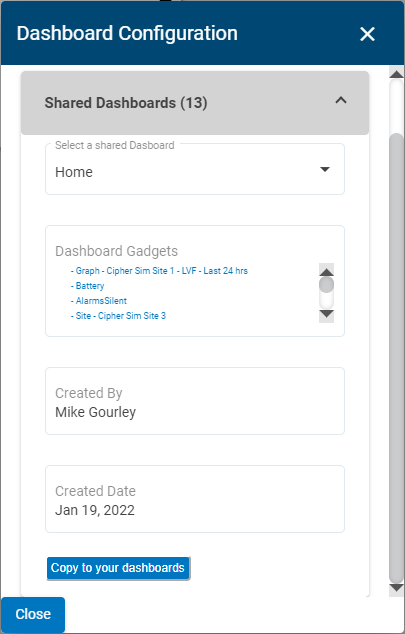
Task: Close the Dashboard Configuration dialog with X
Action: [367, 34]
